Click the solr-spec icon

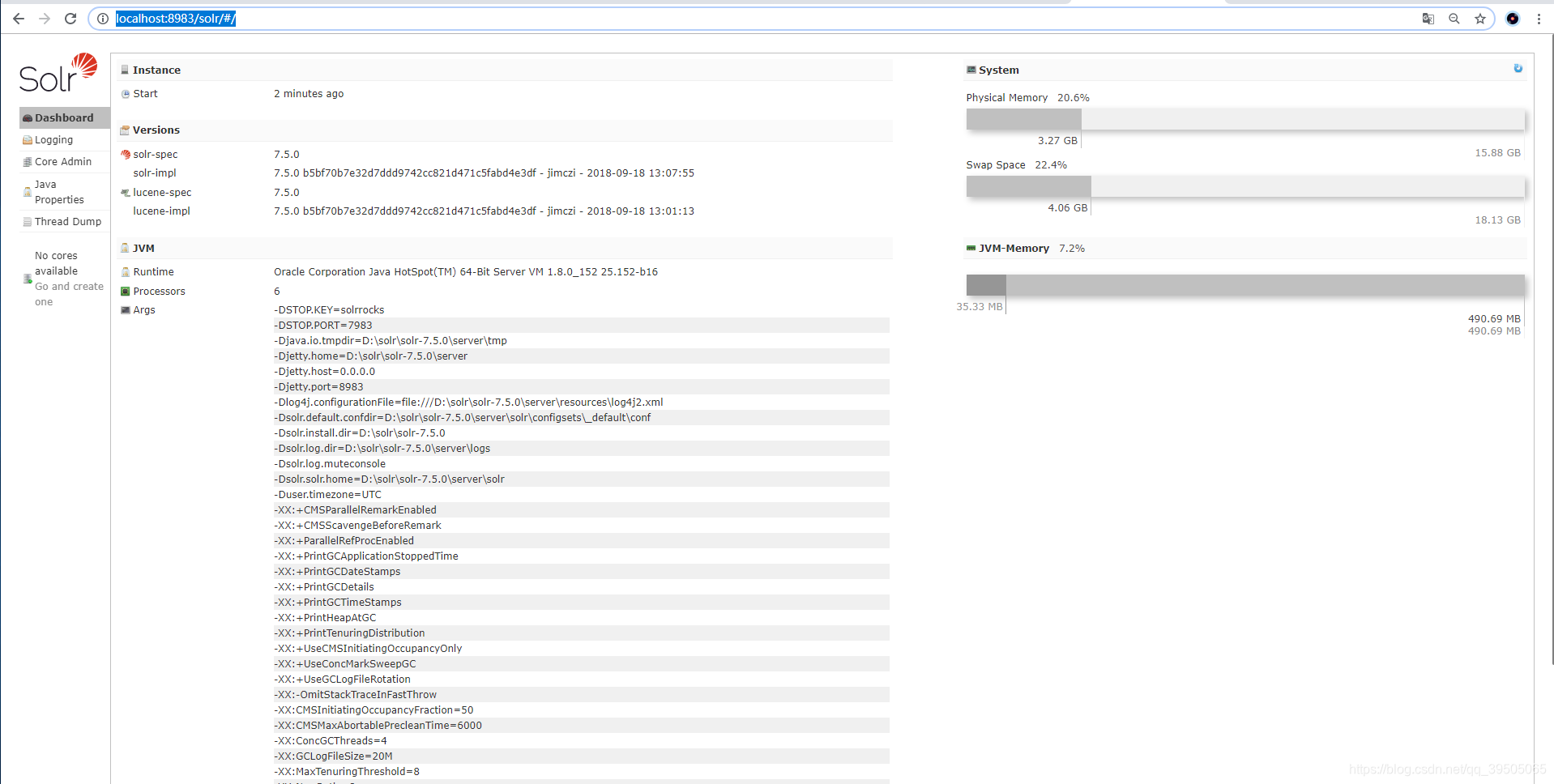click(126, 155)
